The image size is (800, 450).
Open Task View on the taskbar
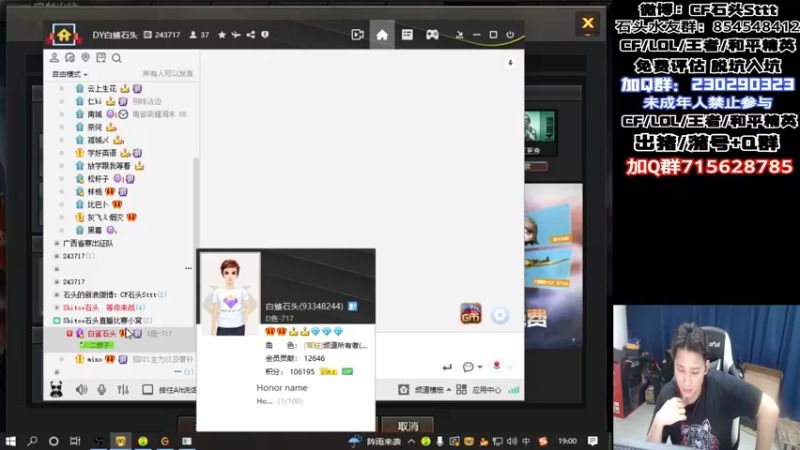coord(75,441)
